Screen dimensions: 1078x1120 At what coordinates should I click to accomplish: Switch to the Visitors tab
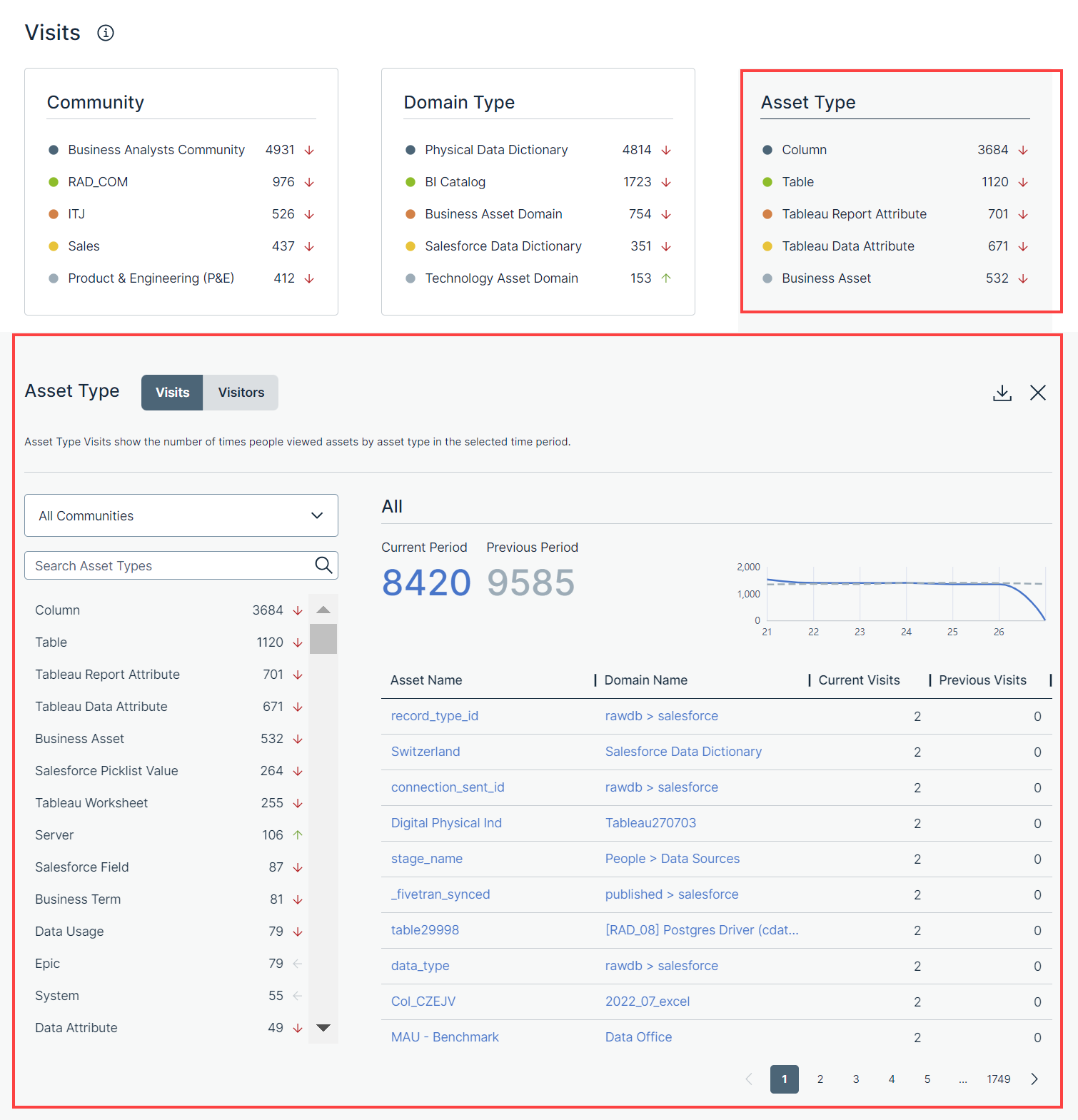[x=241, y=393]
